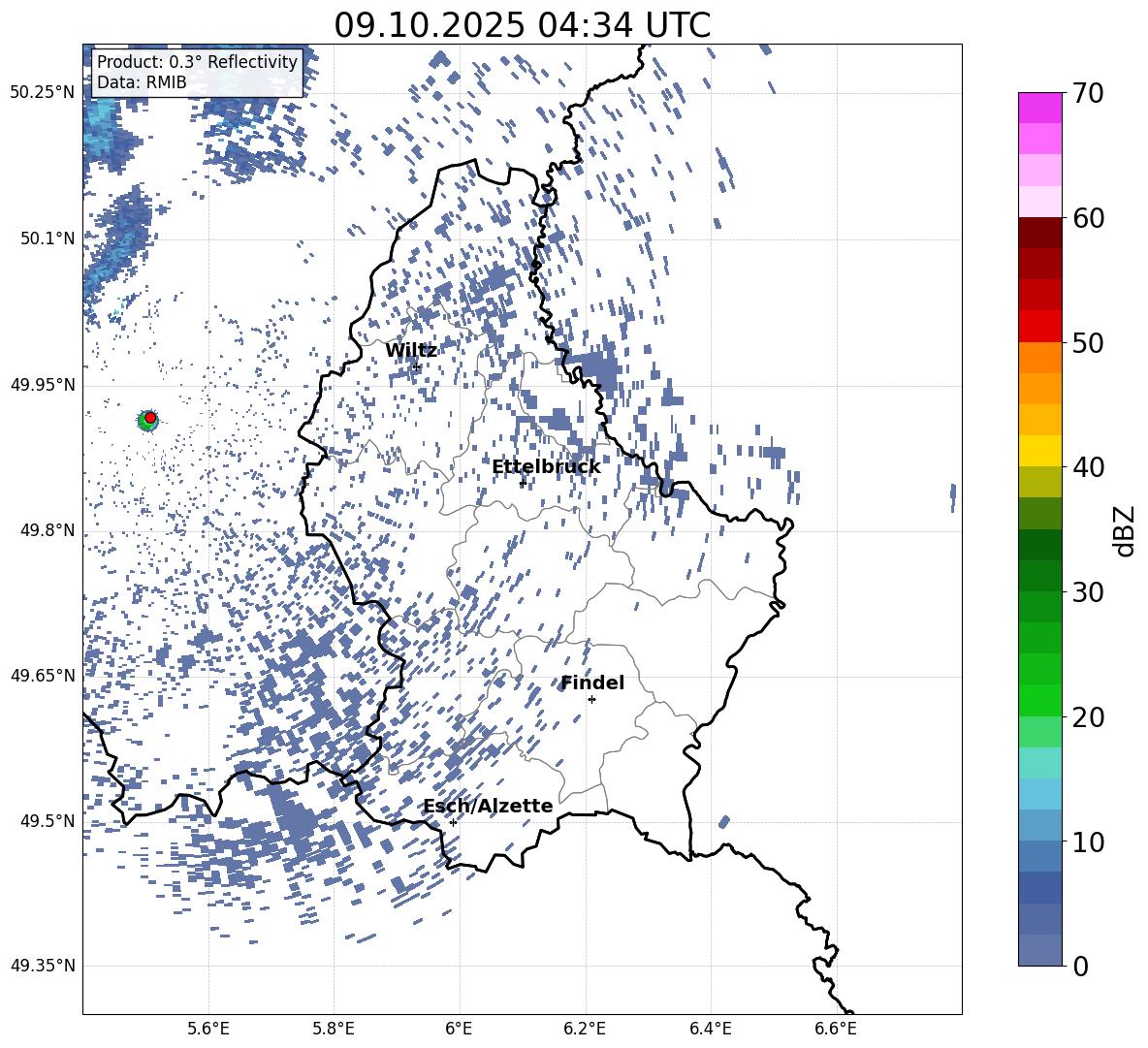Click the dBZ colorbar axis label

pos(1126,530)
